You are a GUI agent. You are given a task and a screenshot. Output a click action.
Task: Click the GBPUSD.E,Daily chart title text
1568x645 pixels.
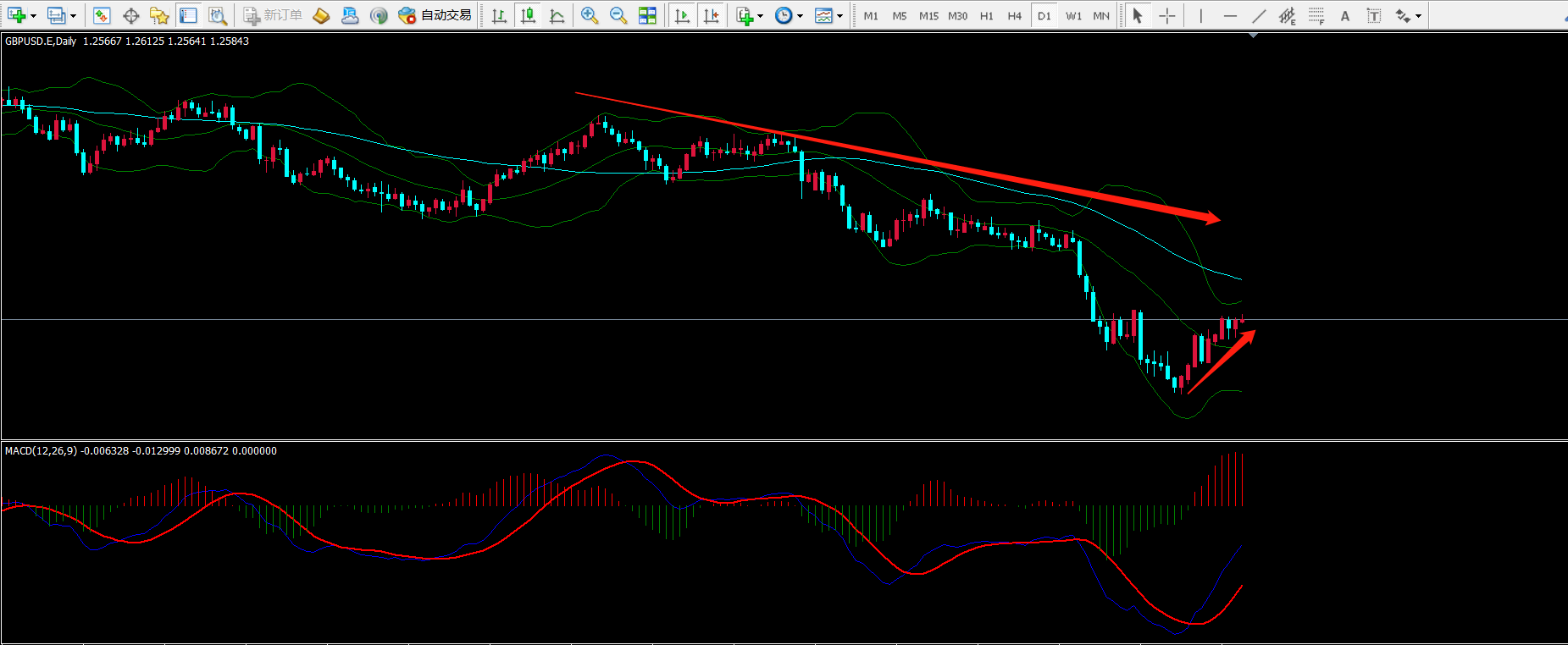(x=41, y=41)
